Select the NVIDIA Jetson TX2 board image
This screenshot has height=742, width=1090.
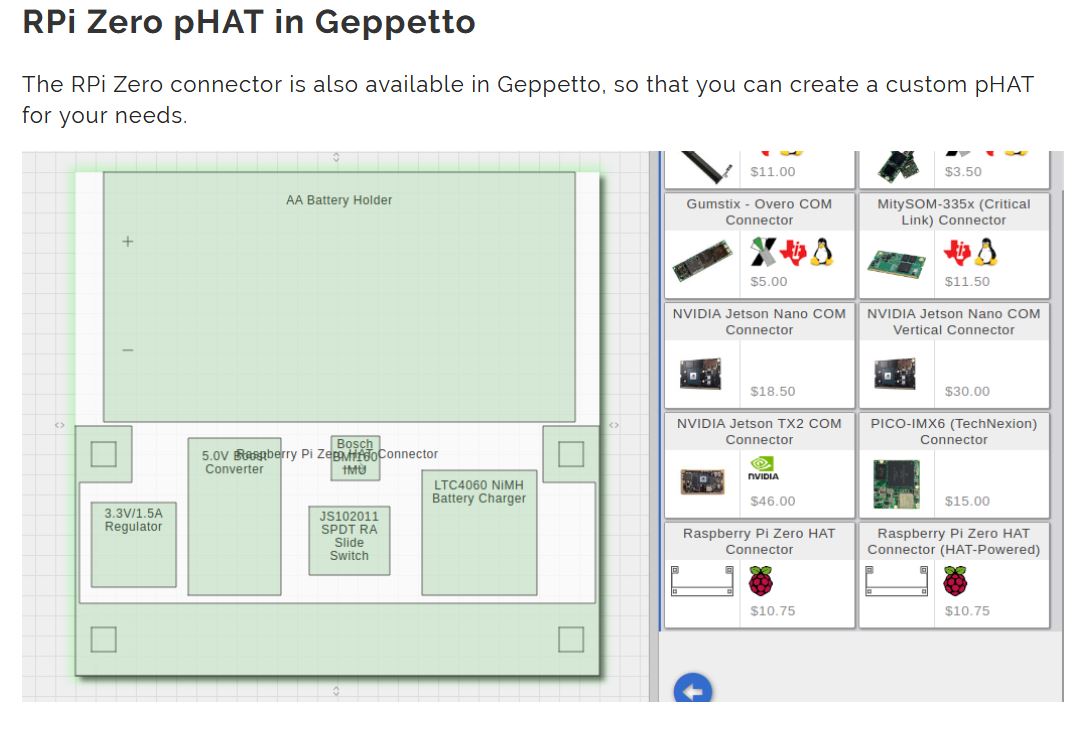click(x=702, y=481)
